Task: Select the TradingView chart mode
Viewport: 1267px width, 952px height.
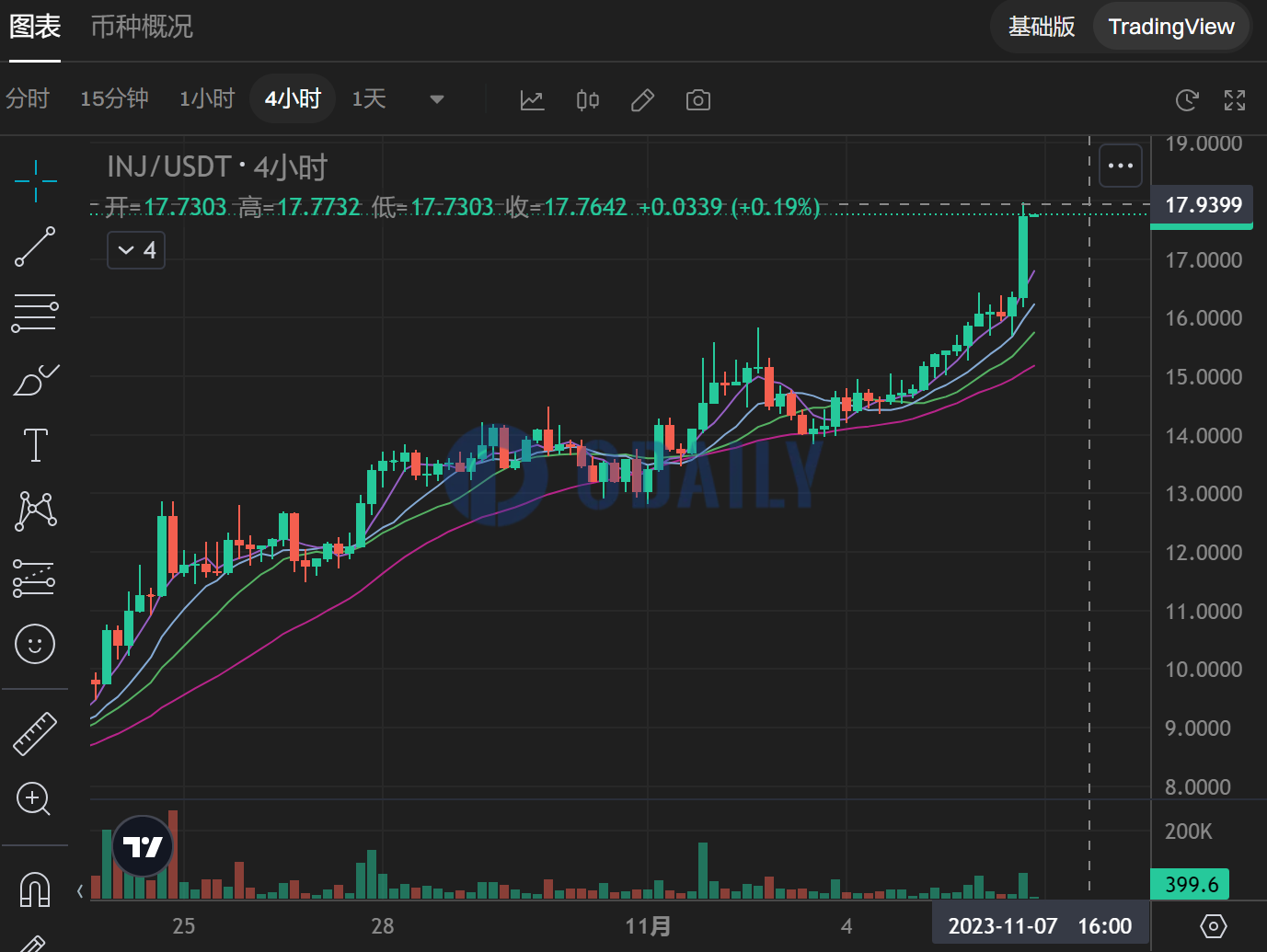Action: 1171,27
